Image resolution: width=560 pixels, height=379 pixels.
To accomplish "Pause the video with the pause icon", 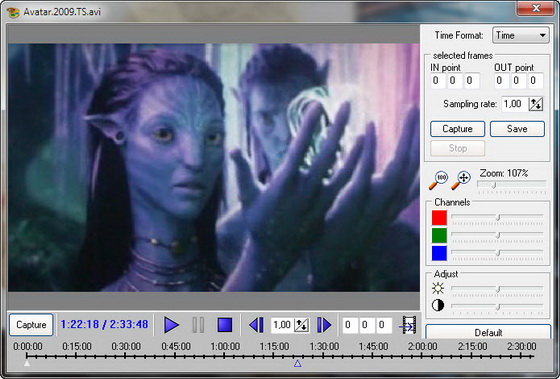I will (198, 325).
